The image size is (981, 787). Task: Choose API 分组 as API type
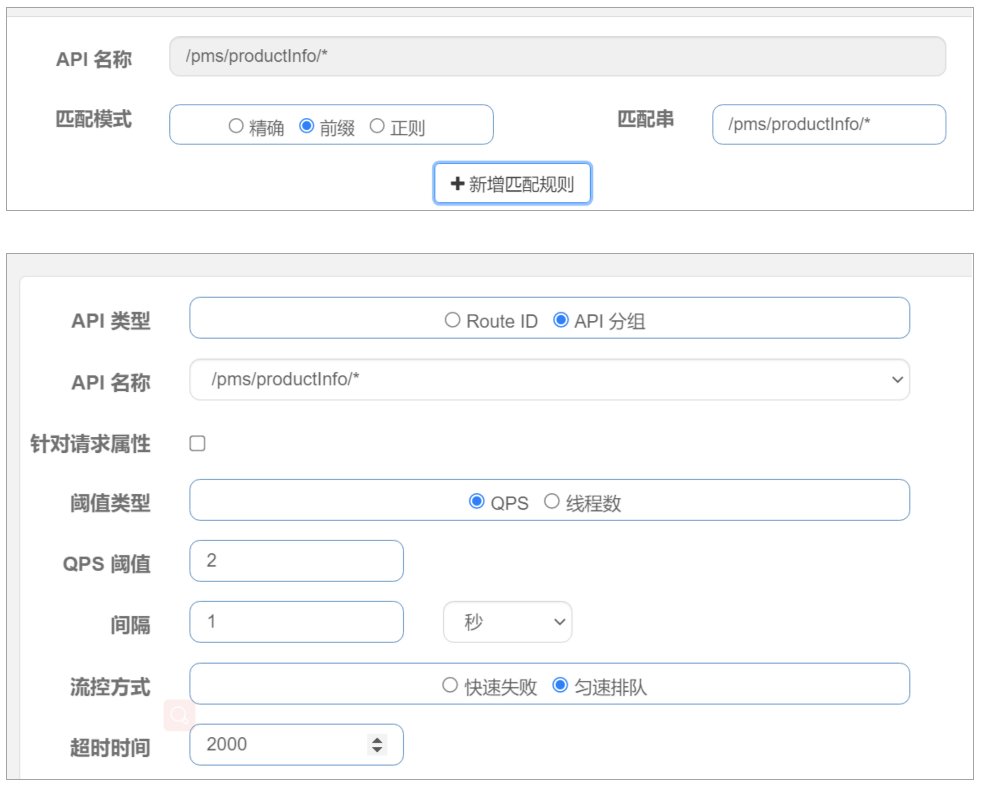coord(561,320)
